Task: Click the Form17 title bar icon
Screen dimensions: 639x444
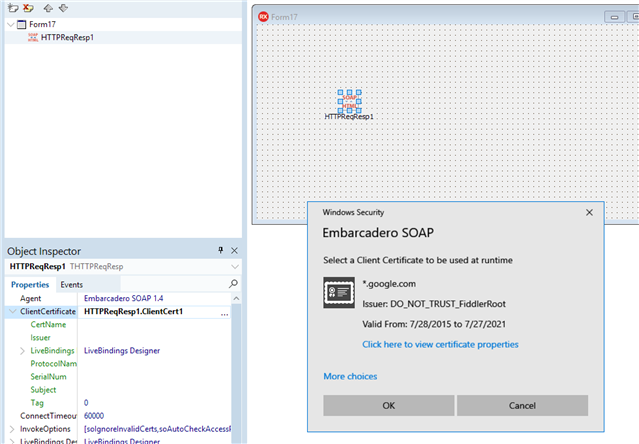Action: (x=263, y=17)
